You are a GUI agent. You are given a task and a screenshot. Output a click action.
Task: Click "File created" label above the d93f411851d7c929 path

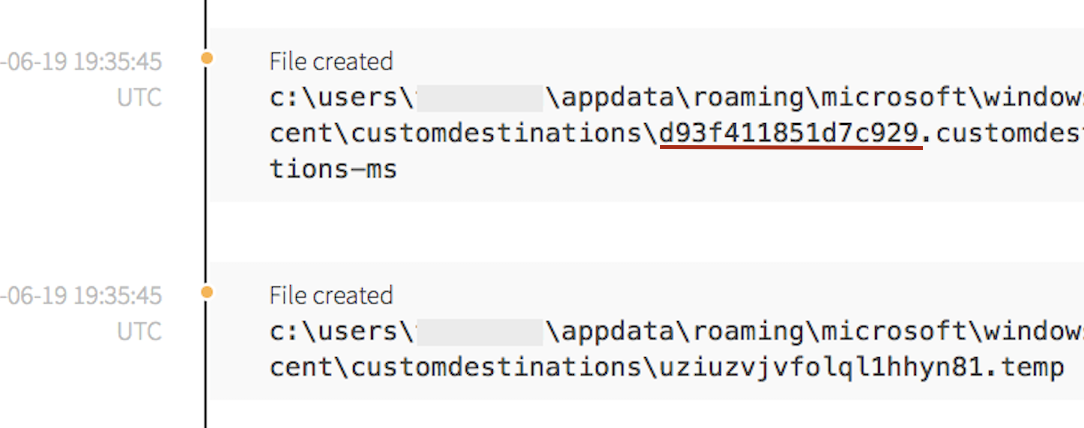331,61
